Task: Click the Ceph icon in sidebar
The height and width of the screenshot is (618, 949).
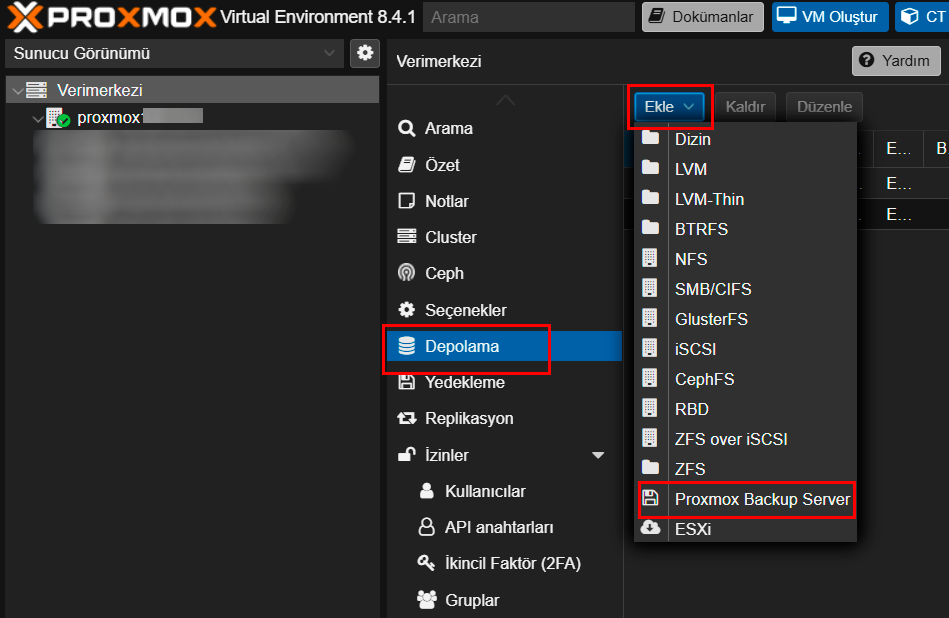Action: point(406,273)
